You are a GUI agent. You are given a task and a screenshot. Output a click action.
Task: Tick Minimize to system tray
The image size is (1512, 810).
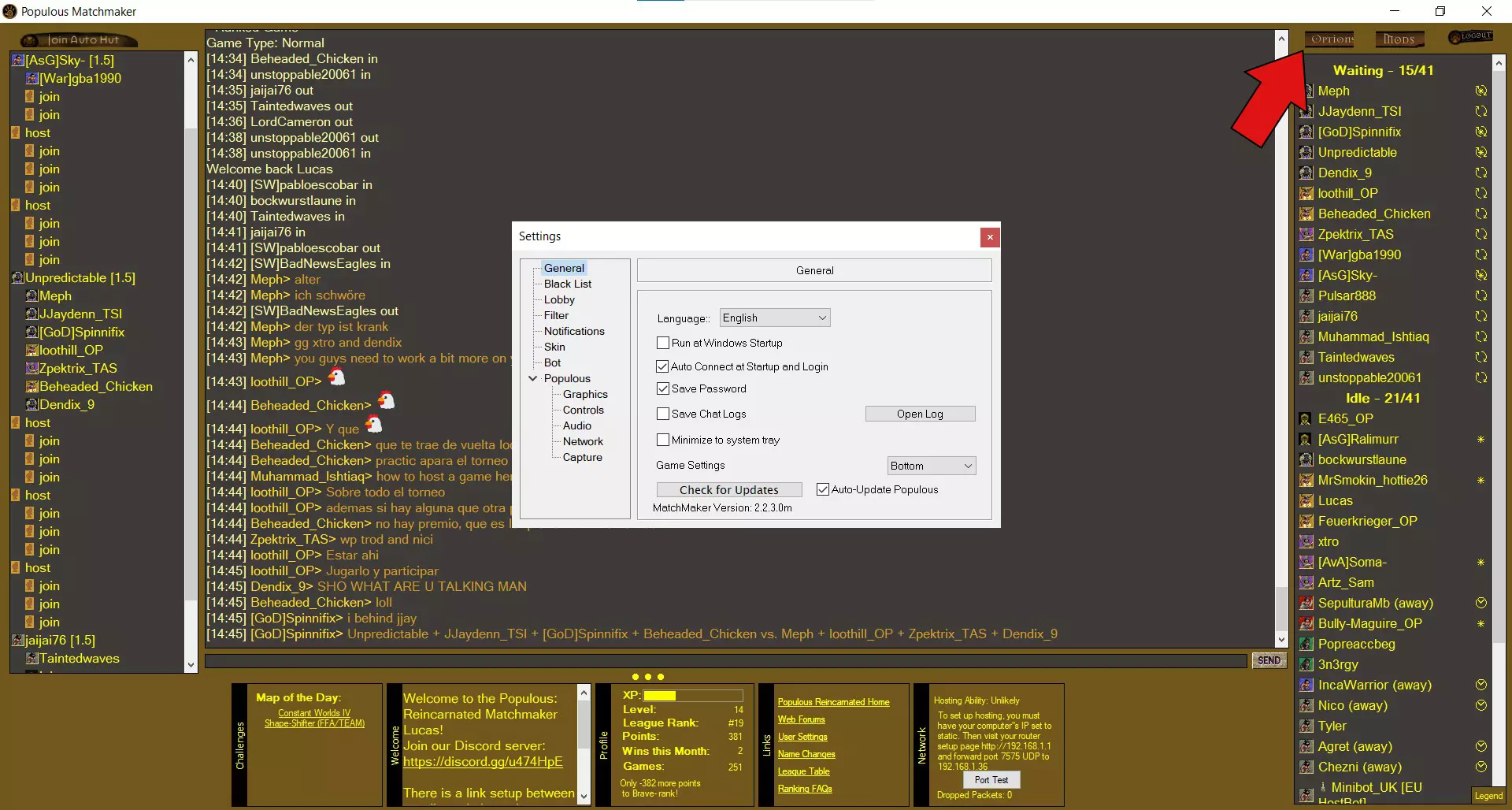tap(663, 440)
